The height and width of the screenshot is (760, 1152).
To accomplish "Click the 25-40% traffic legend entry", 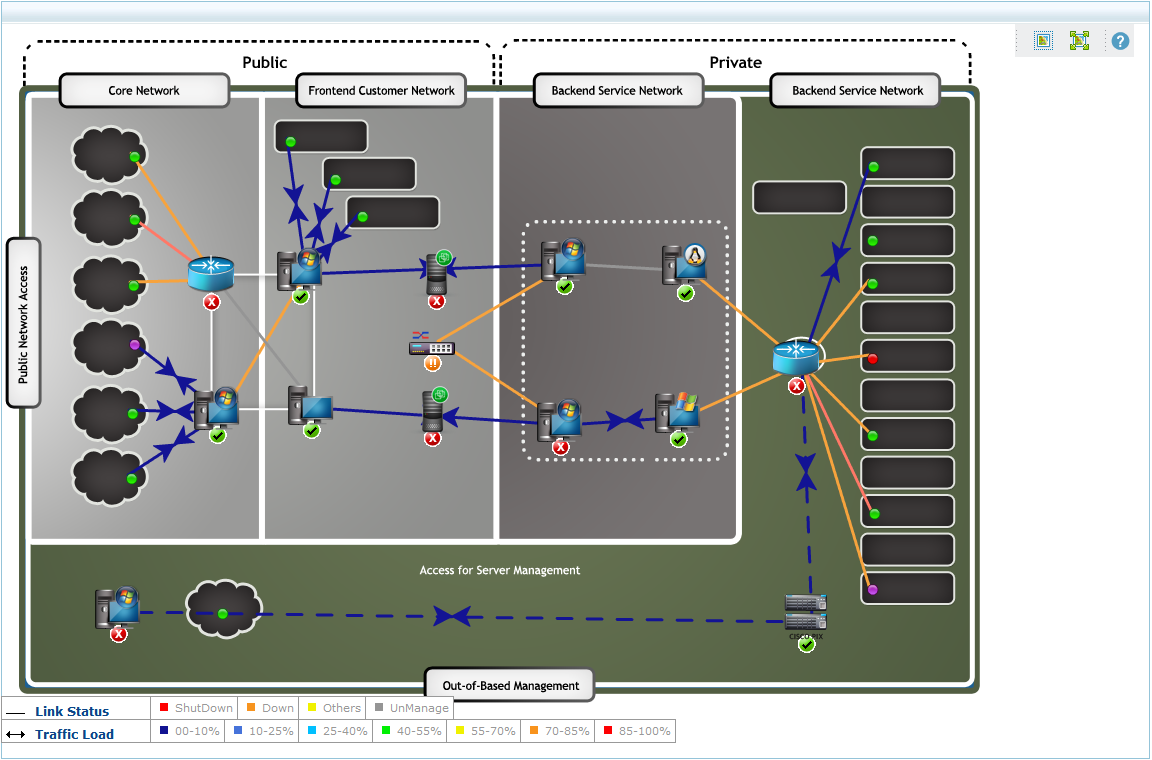I will [338, 731].
